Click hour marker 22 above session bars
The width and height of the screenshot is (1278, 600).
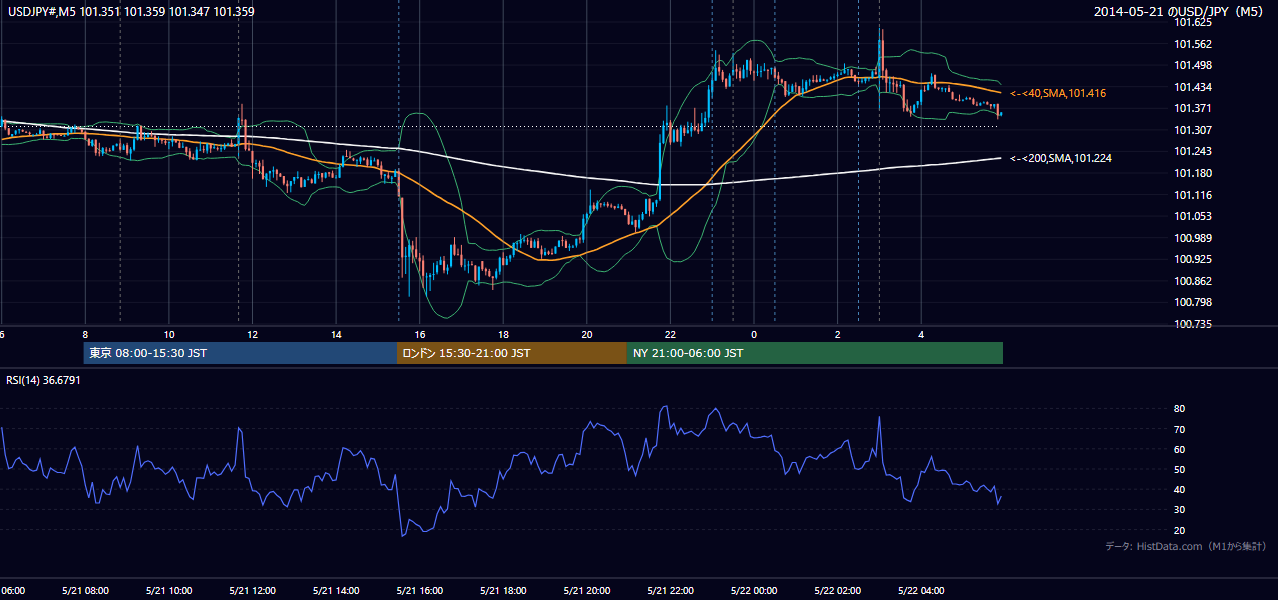point(670,334)
